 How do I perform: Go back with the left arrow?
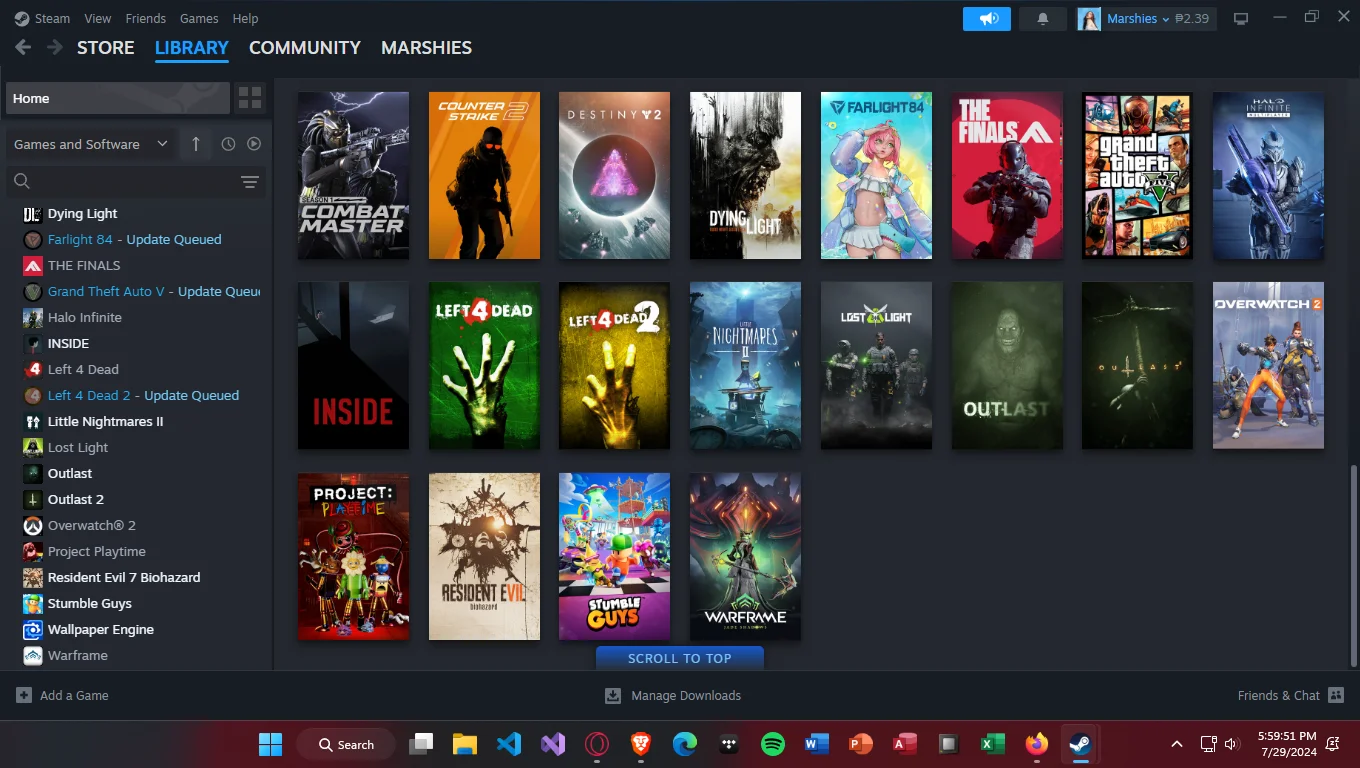[23, 47]
